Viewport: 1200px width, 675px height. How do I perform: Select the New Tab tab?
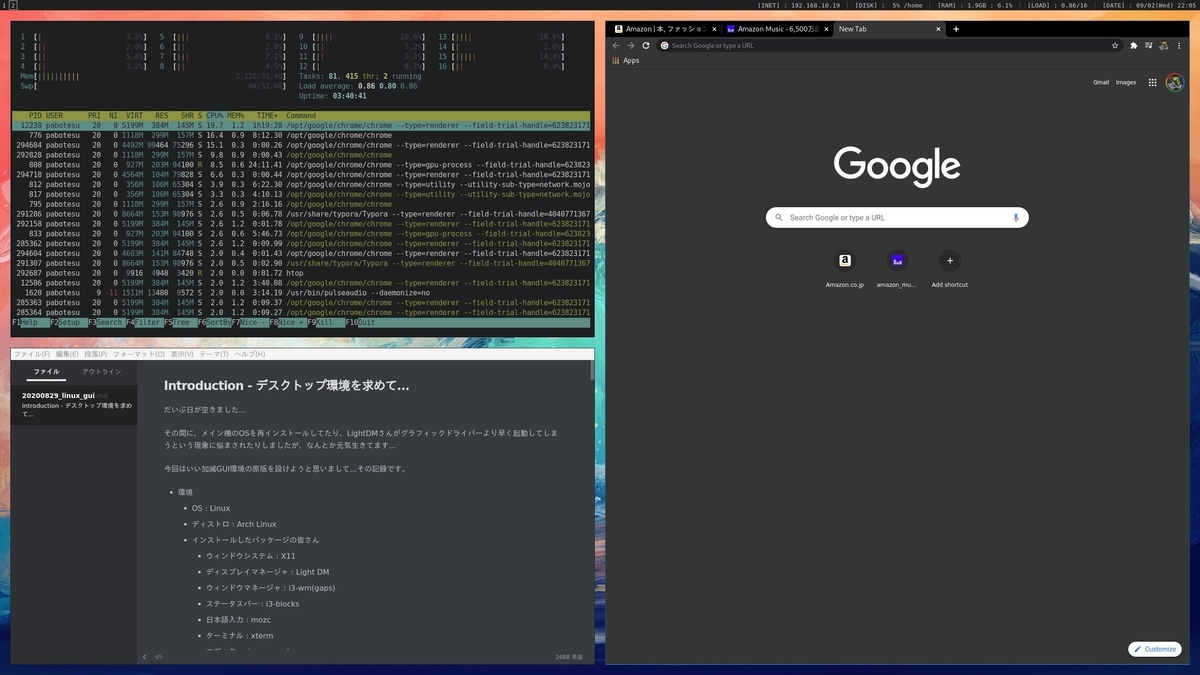[889, 29]
